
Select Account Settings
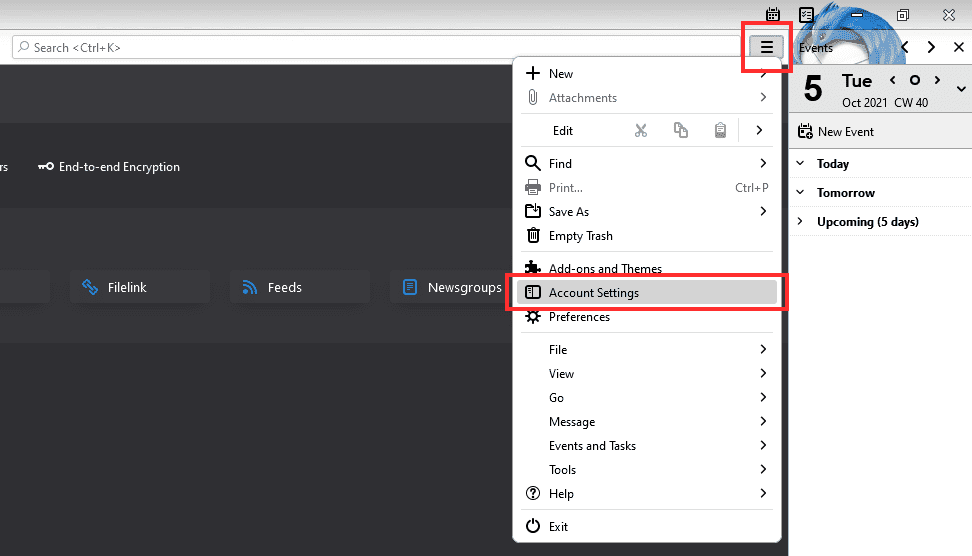pos(647,293)
